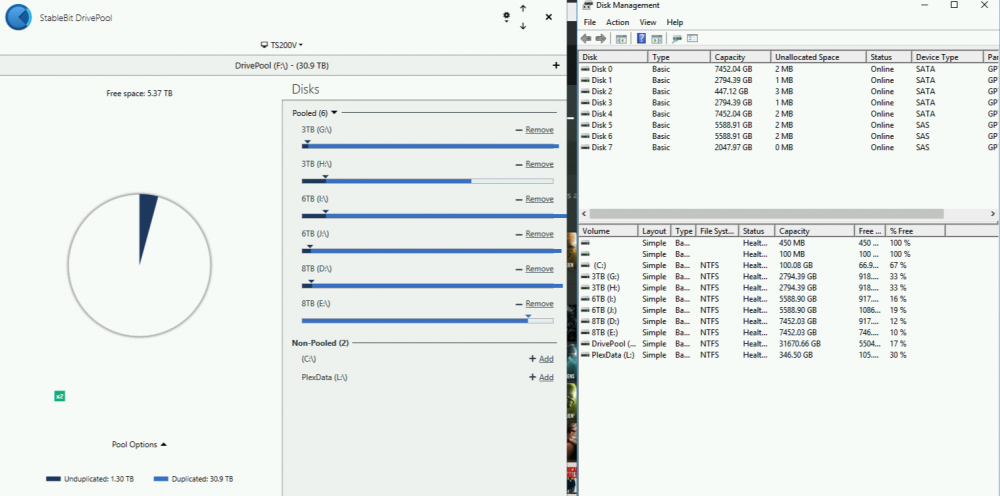This screenshot has width=1000, height=496.
Task: Click the pool usage pie chart
Action: (x=139, y=264)
